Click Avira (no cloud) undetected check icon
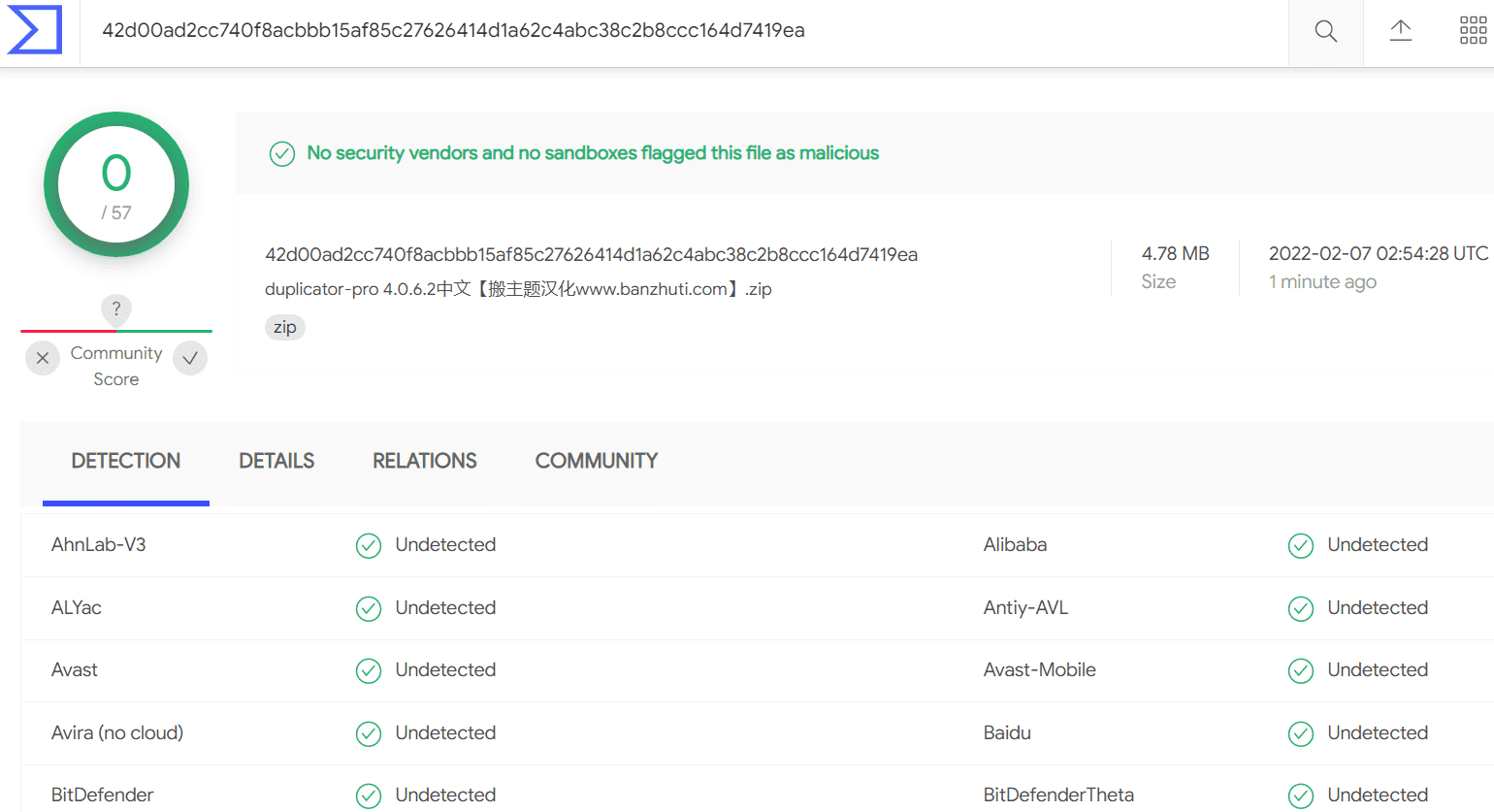 click(x=369, y=734)
